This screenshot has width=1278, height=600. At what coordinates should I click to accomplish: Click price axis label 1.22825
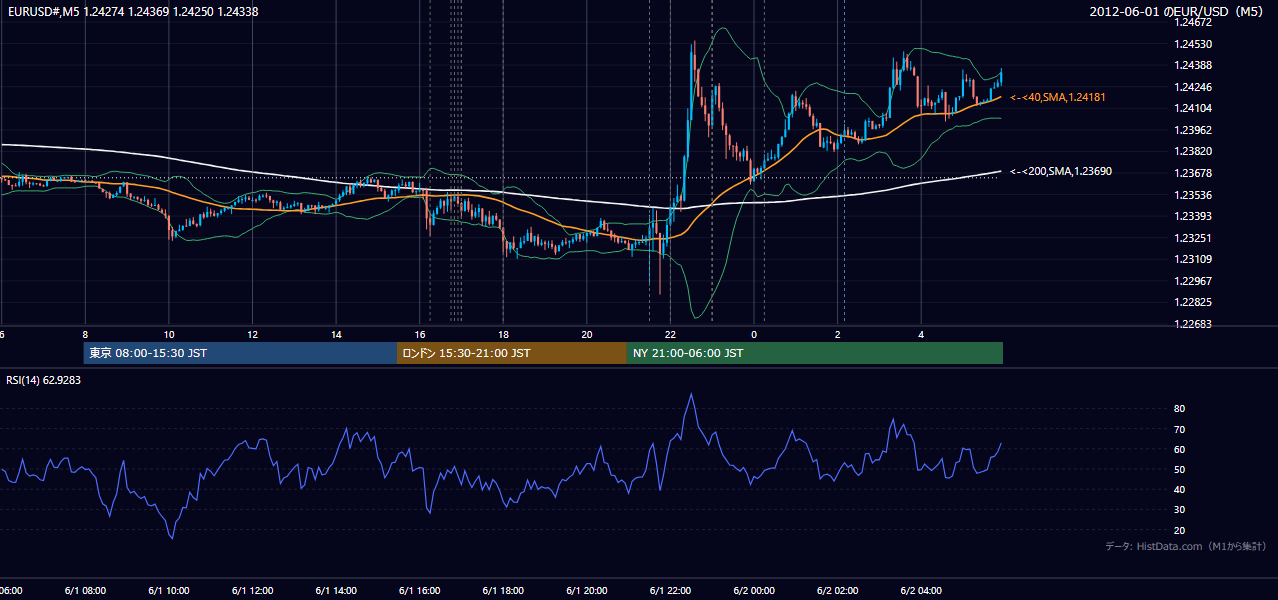click(1192, 302)
